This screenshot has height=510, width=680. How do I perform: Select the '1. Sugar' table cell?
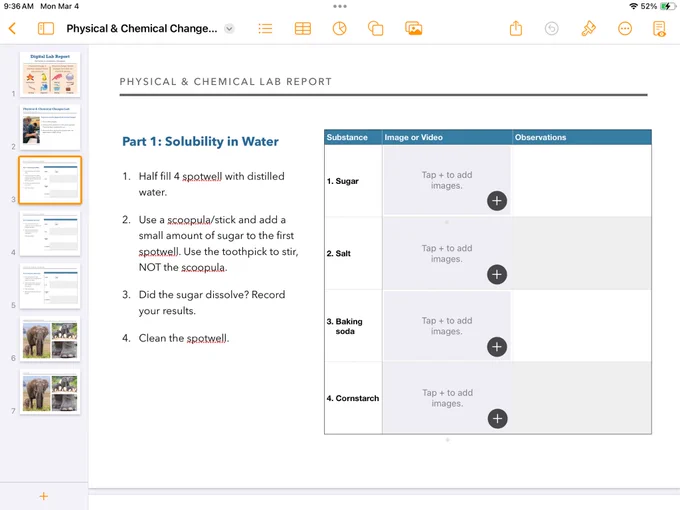click(x=353, y=181)
